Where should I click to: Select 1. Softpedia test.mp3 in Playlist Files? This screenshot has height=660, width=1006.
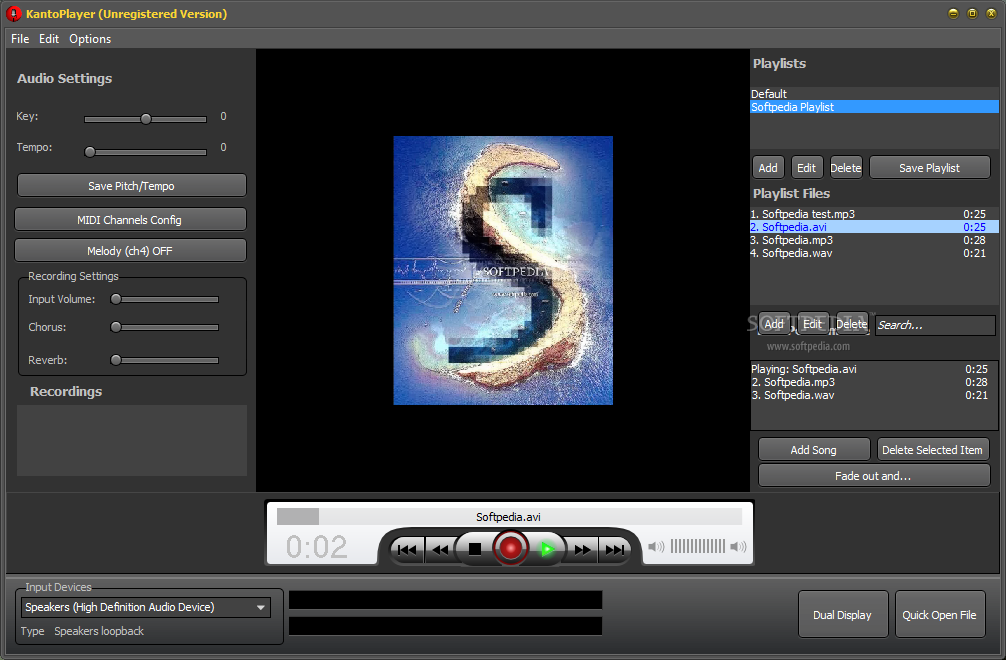click(x=874, y=214)
